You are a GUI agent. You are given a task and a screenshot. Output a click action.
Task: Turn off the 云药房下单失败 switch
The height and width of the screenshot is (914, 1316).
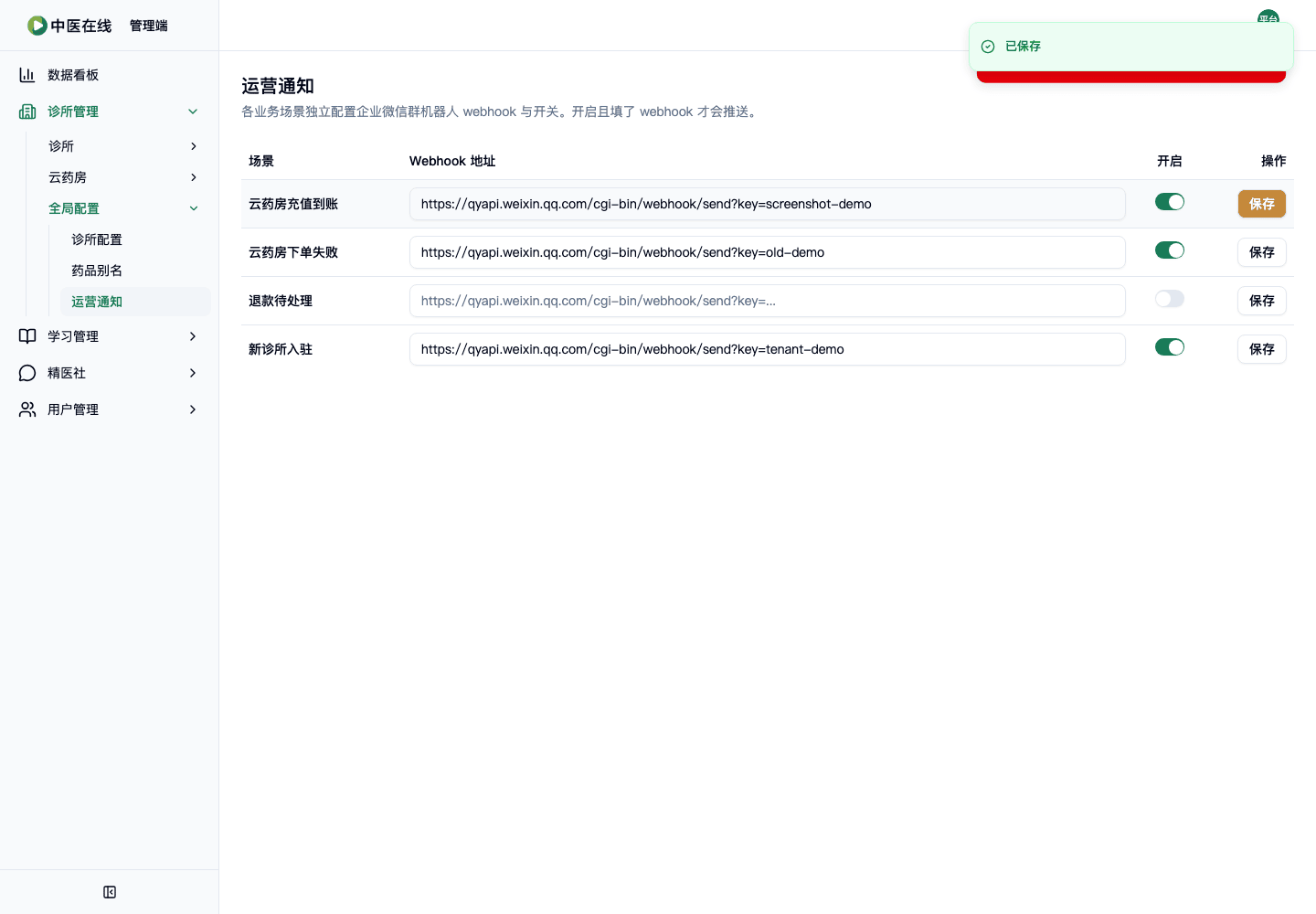[x=1170, y=250]
